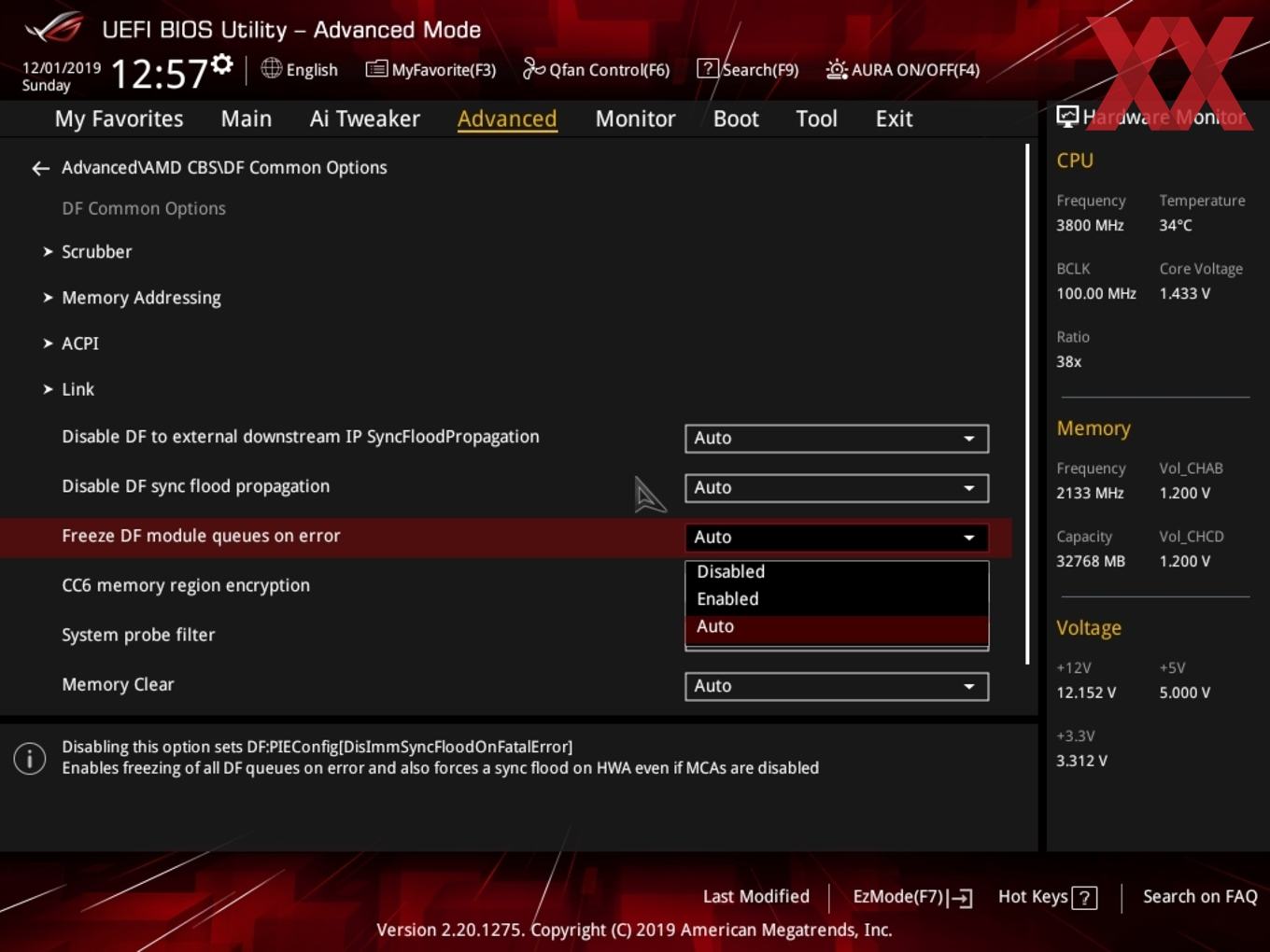Screen dimensions: 1270x952
Task: Expand the Link submenu
Action: coord(69,389)
